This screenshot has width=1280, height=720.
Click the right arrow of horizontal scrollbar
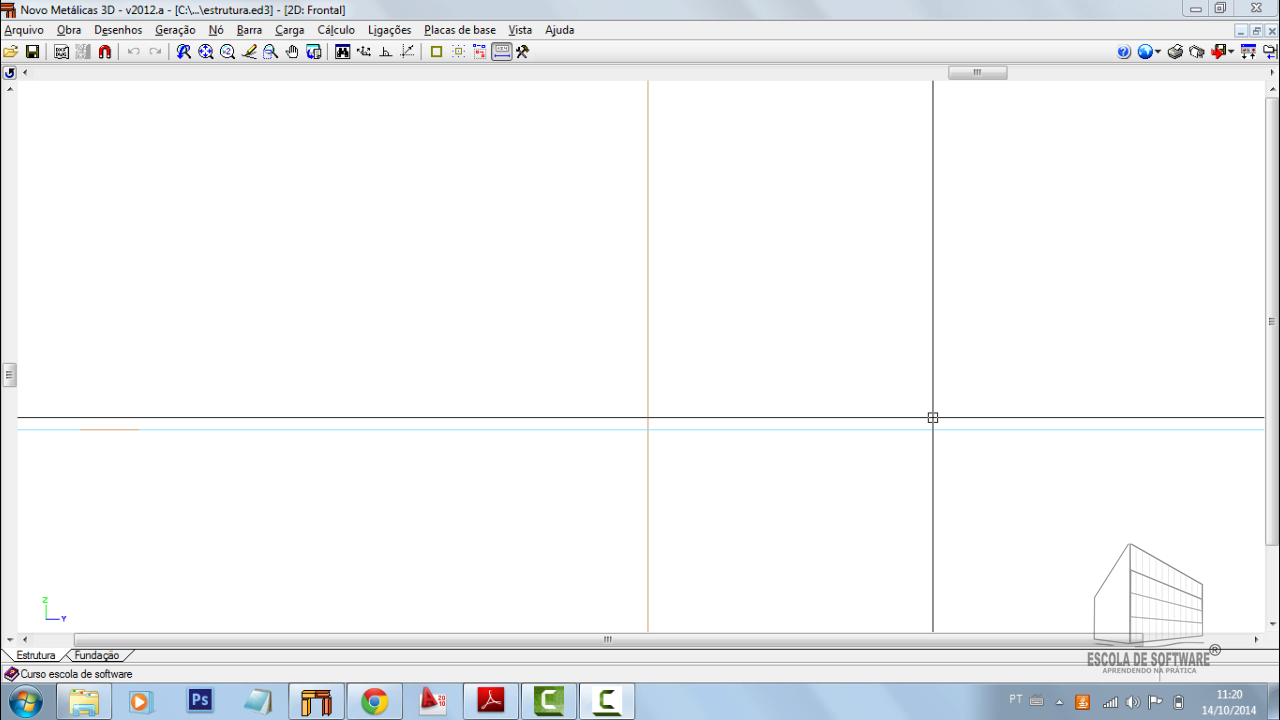pos(1258,639)
